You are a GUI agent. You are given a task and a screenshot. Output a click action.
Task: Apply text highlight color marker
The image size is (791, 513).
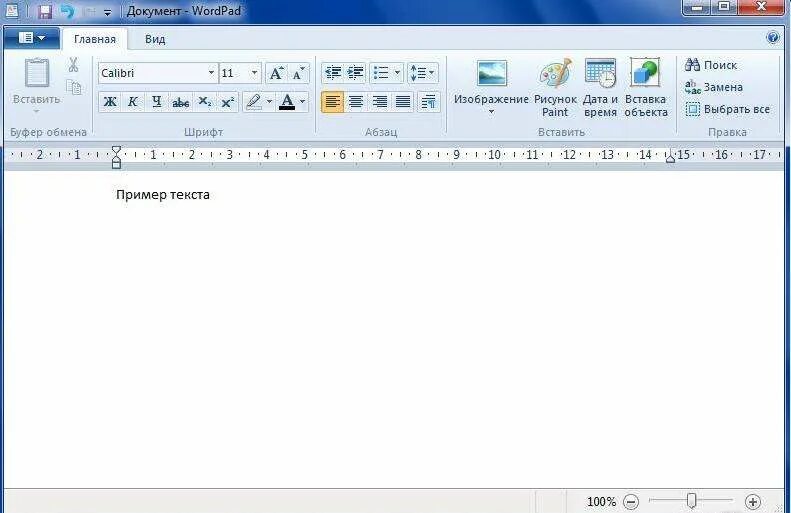pyautogui.click(x=254, y=101)
